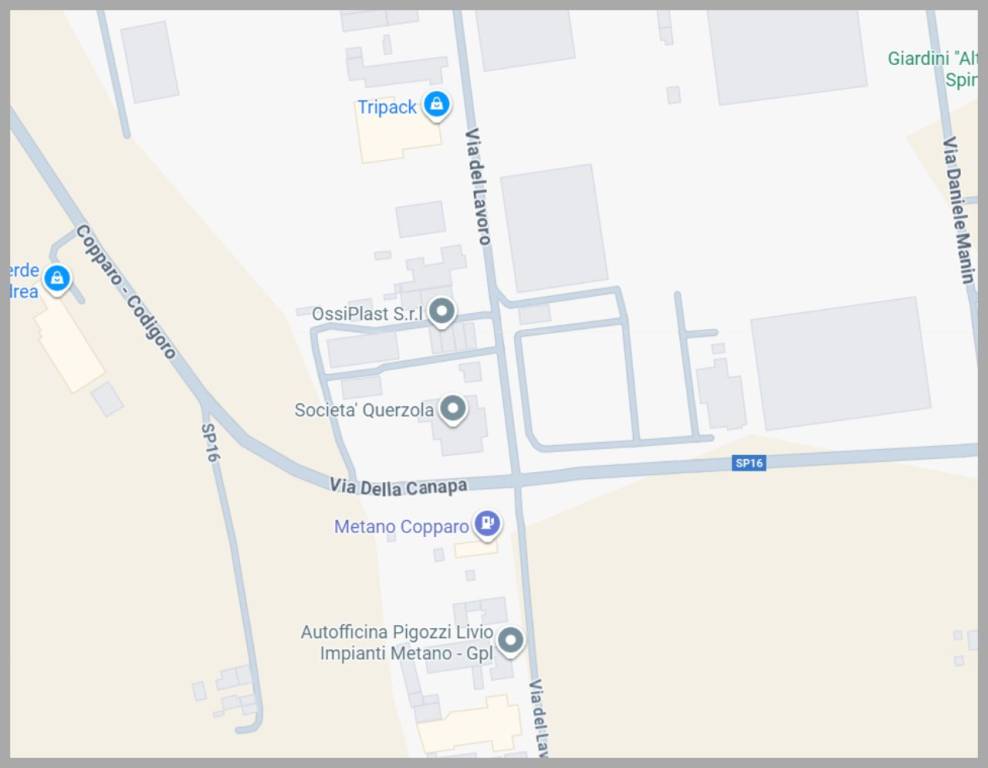
Task: Click the highlighted Tripack building footprint
Action: pyautogui.click(x=398, y=137)
